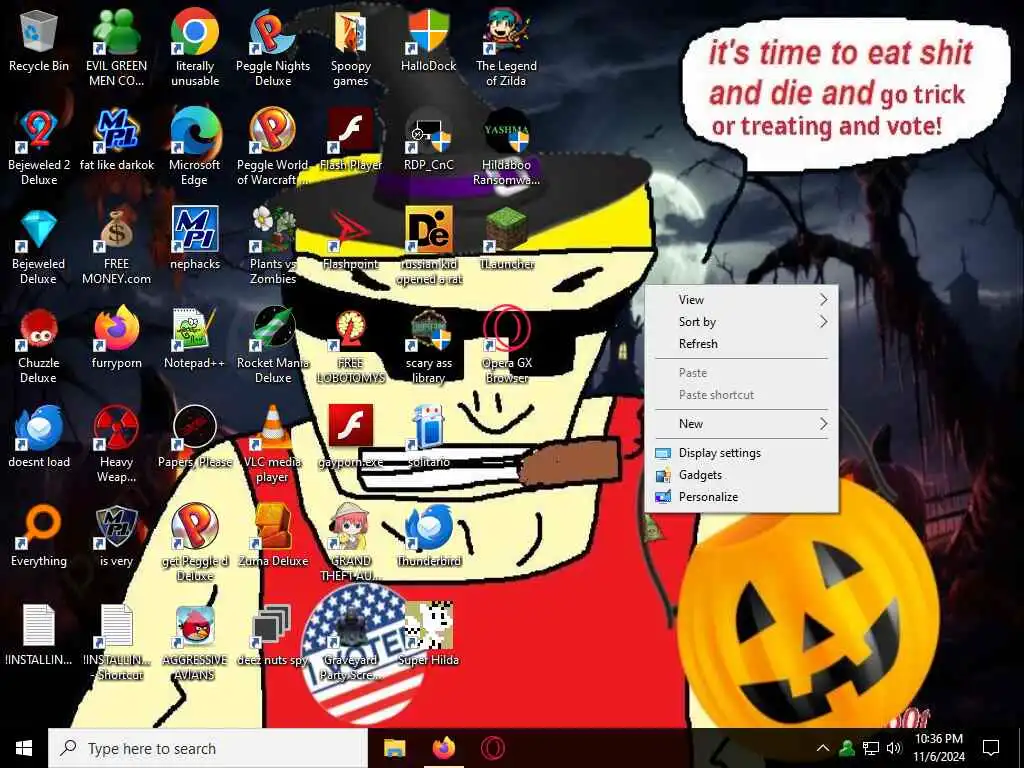Open Peggle Nights Deluxe shortcut
Viewport: 1024px width, 768px height.
pos(273,46)
